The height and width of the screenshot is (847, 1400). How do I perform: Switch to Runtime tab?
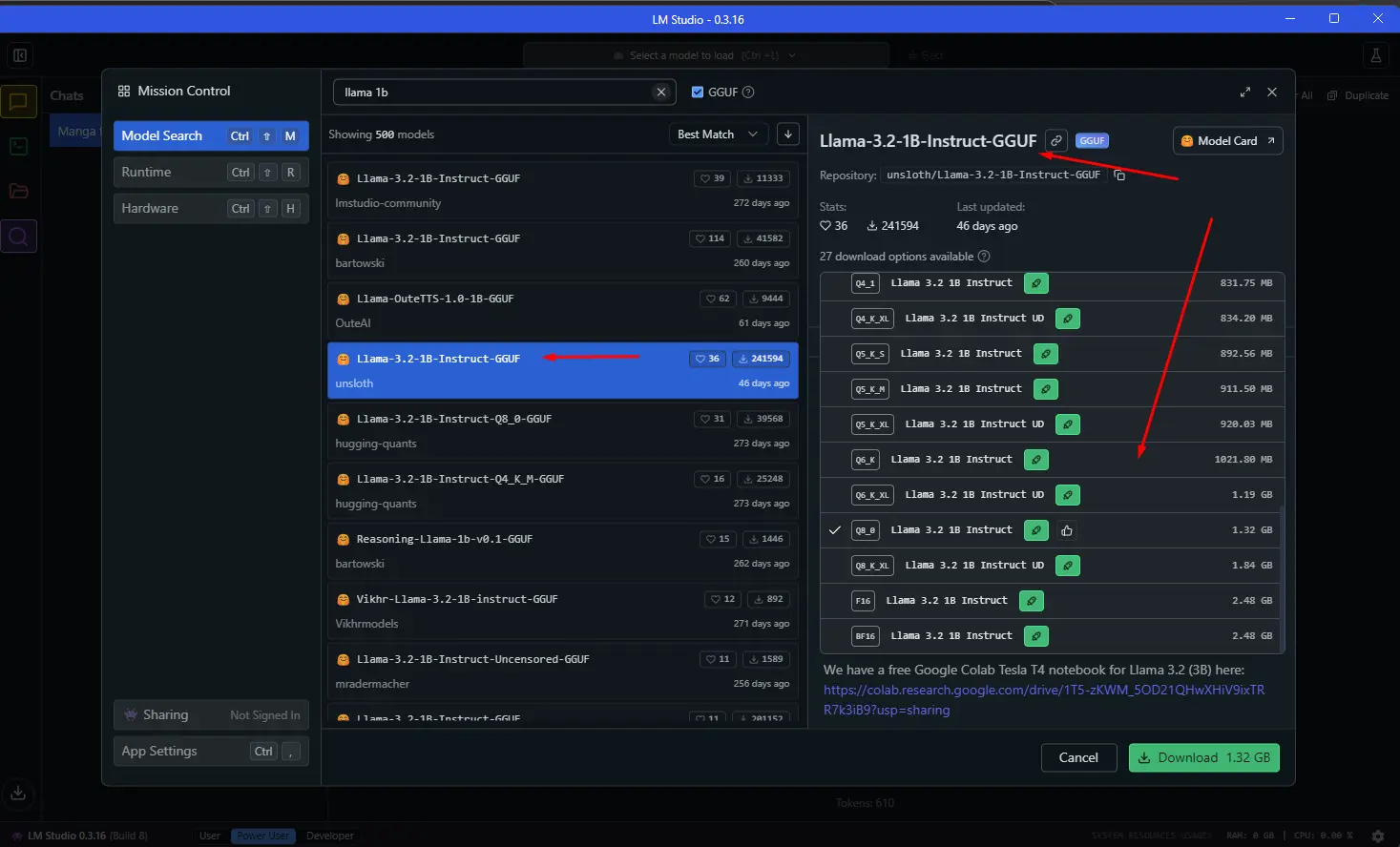pos(211,172)
